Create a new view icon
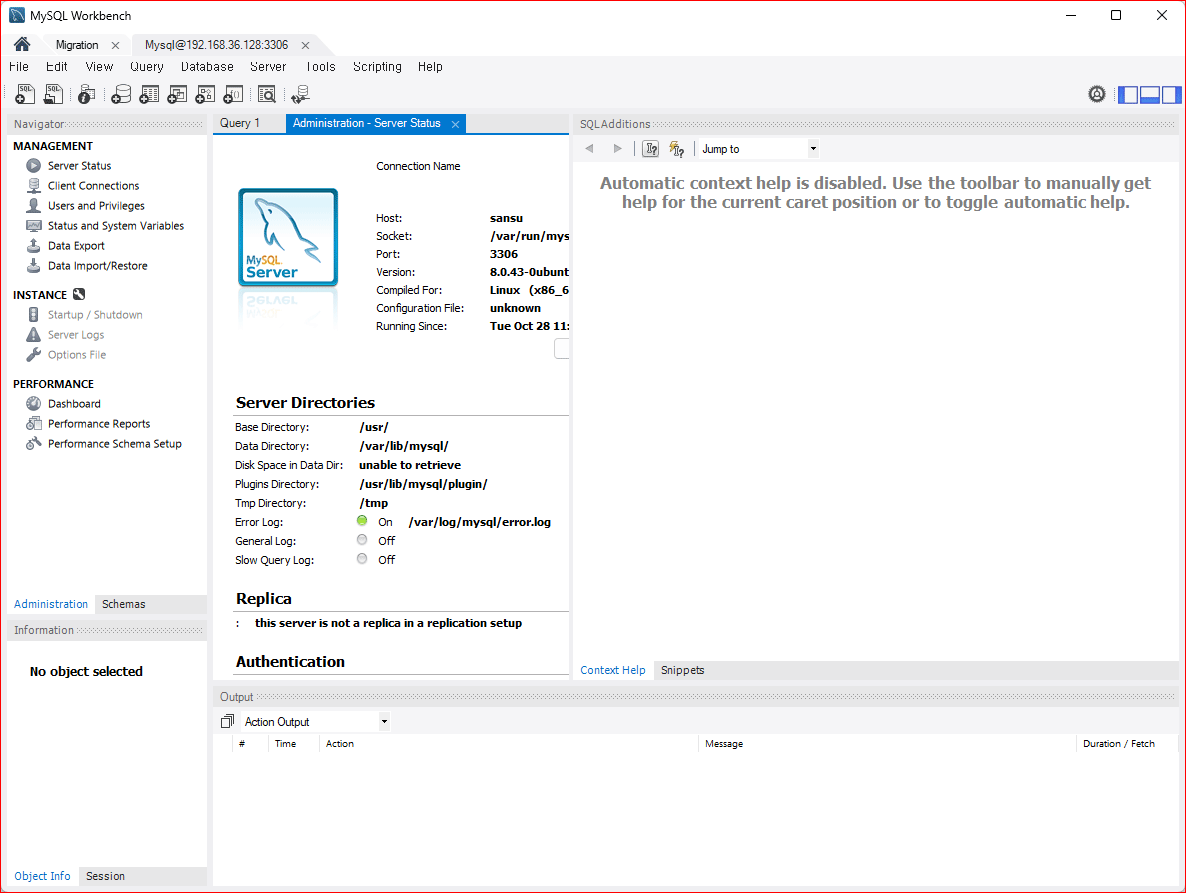 coord(177,94)
